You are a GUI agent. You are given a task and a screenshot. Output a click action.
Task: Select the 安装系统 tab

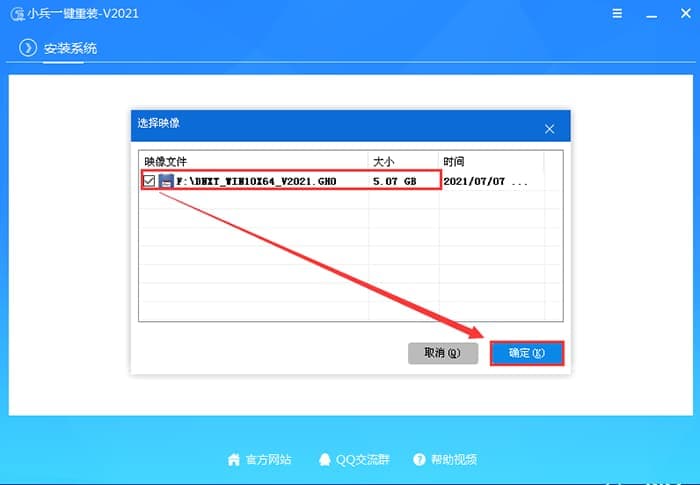[70, 49]
